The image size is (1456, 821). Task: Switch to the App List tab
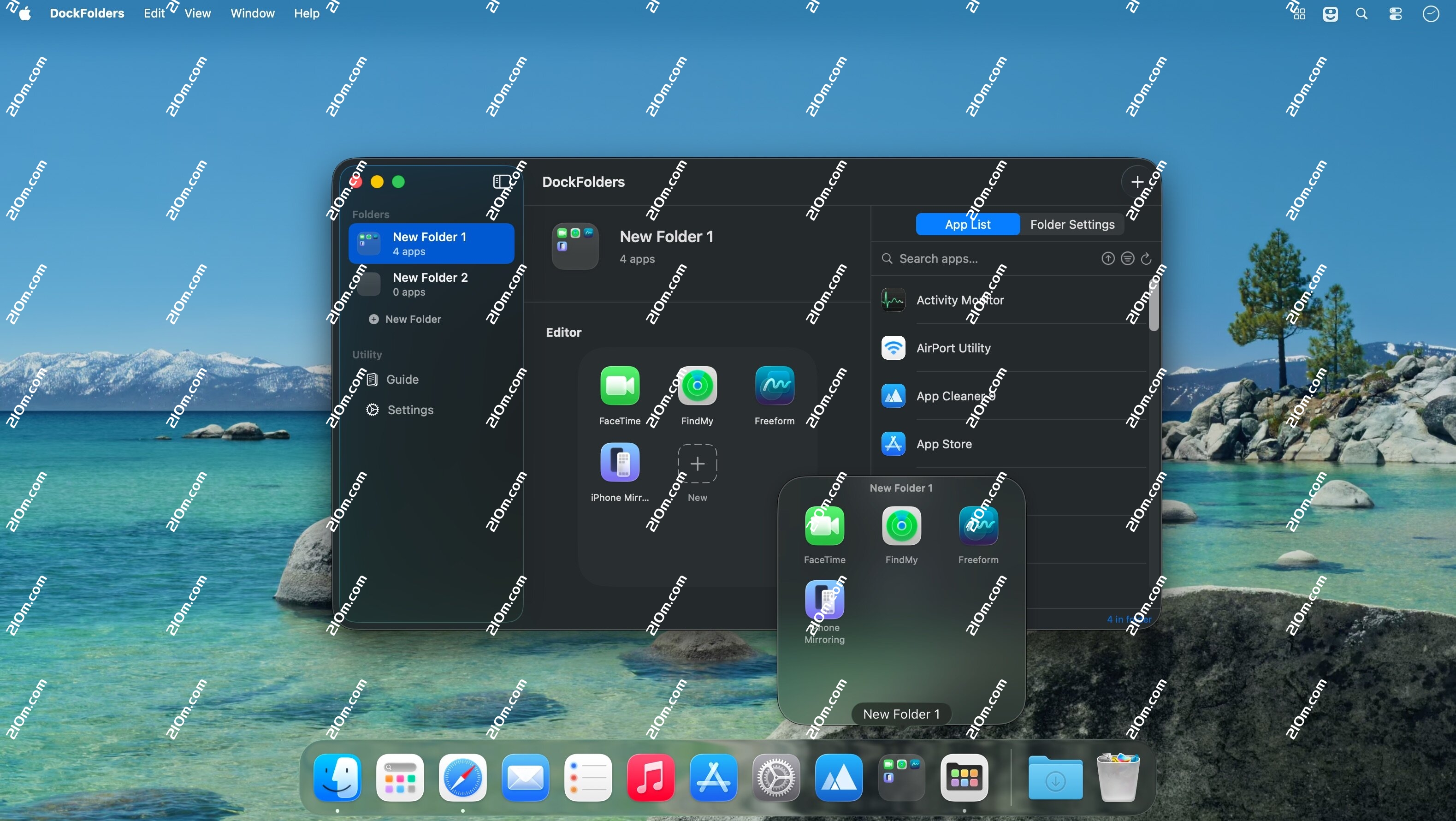click(968, 225)
